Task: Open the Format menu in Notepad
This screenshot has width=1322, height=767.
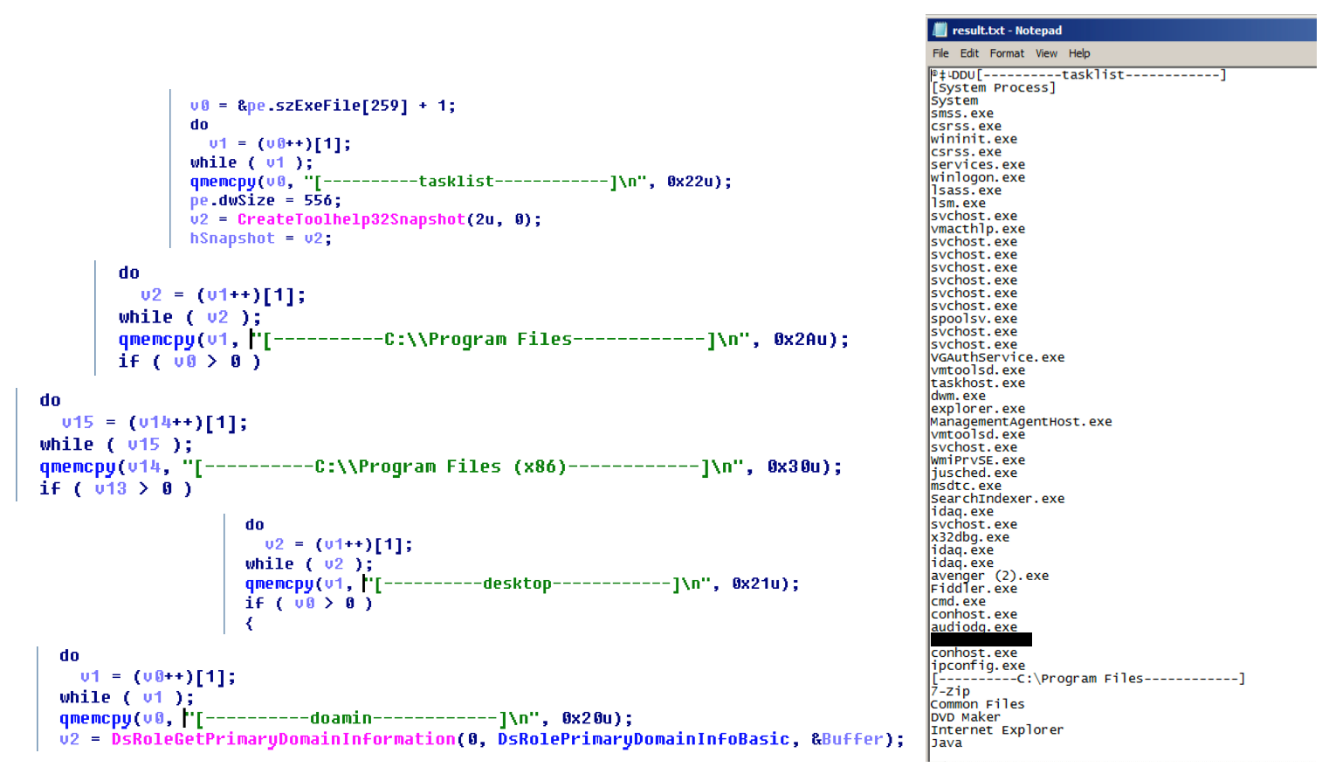Action: click(1007, 53)
